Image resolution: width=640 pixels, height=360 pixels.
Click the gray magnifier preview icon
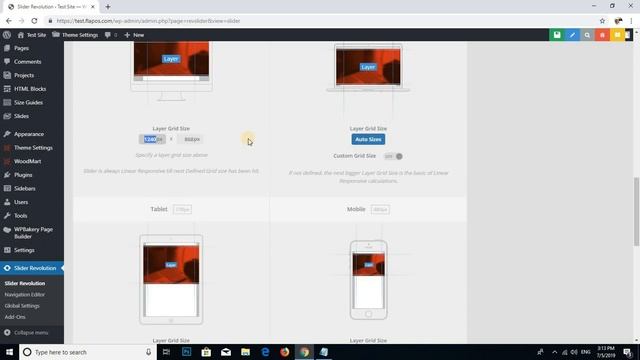click(587, 35)
